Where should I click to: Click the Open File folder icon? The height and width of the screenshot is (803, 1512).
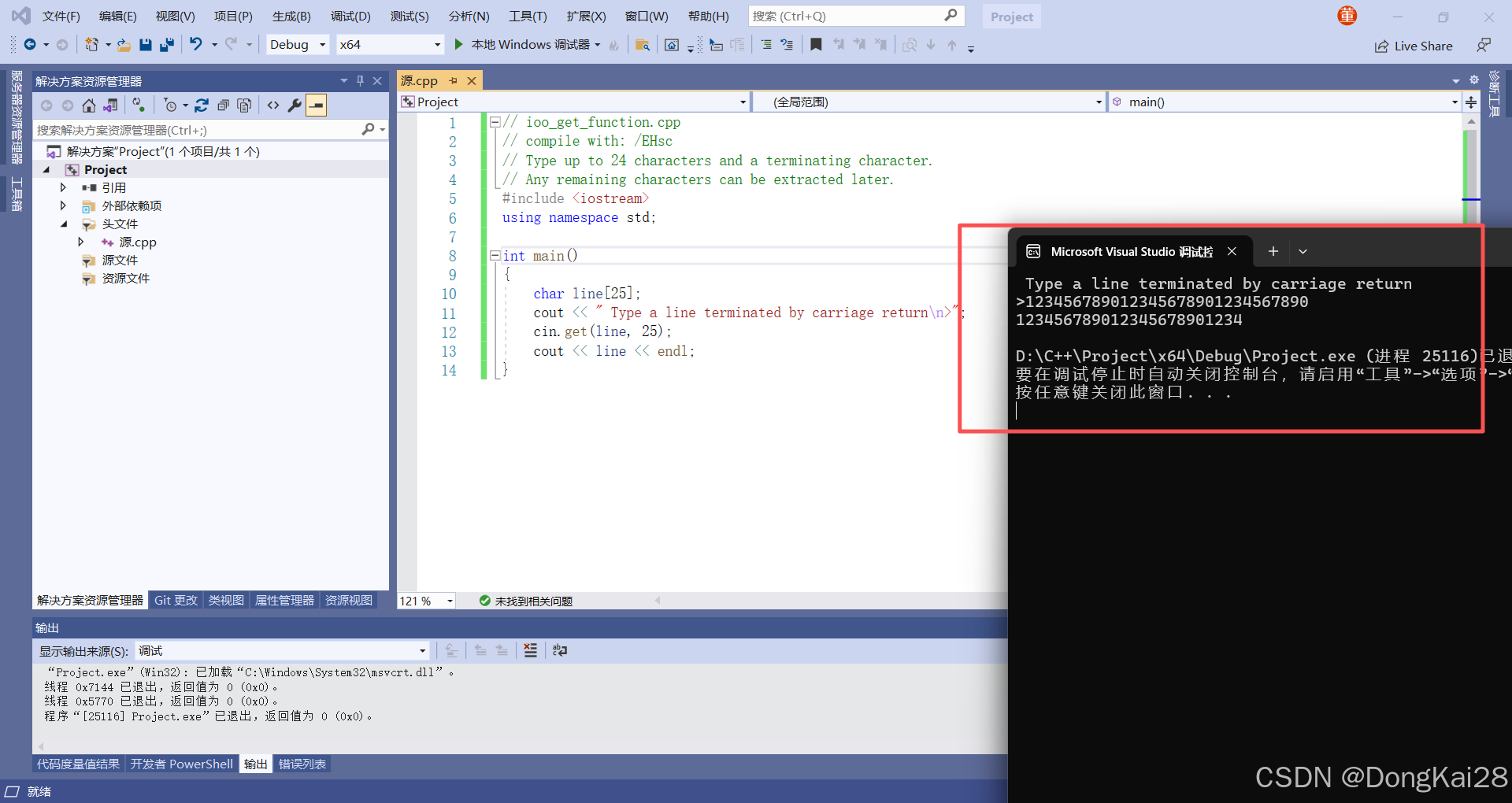click(x=124, y=45)
